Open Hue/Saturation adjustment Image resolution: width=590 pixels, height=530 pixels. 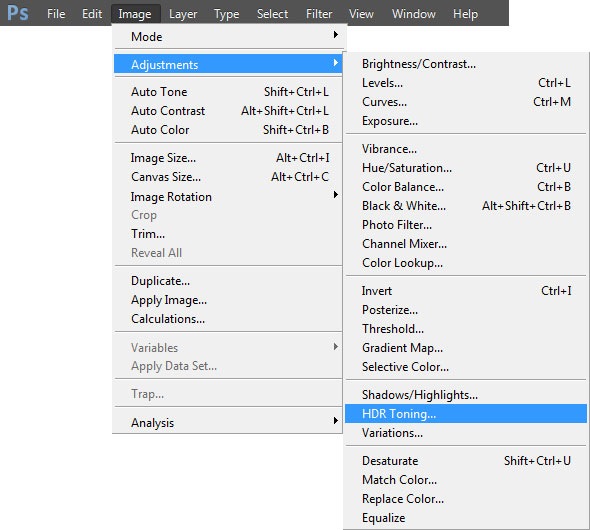pyautogui.click(x=466, y=168)
